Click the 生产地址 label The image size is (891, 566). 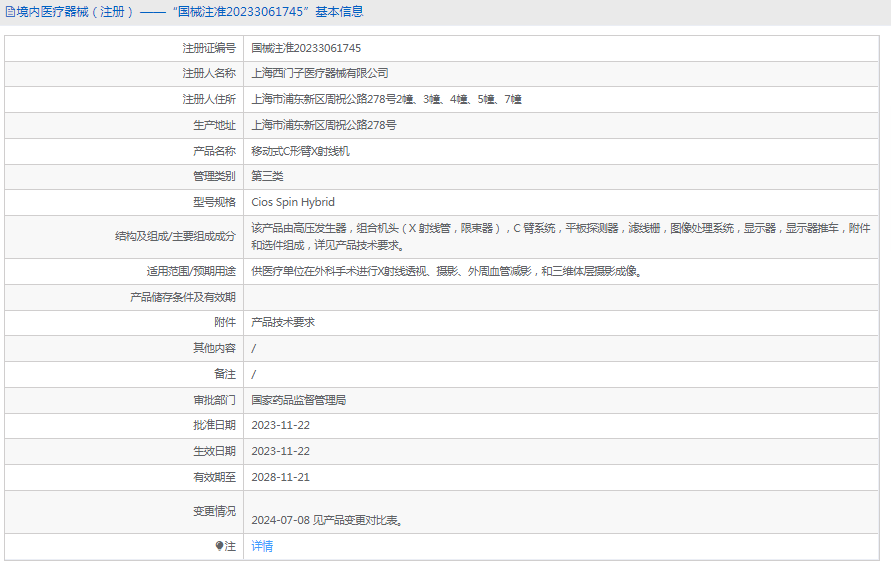214,125
